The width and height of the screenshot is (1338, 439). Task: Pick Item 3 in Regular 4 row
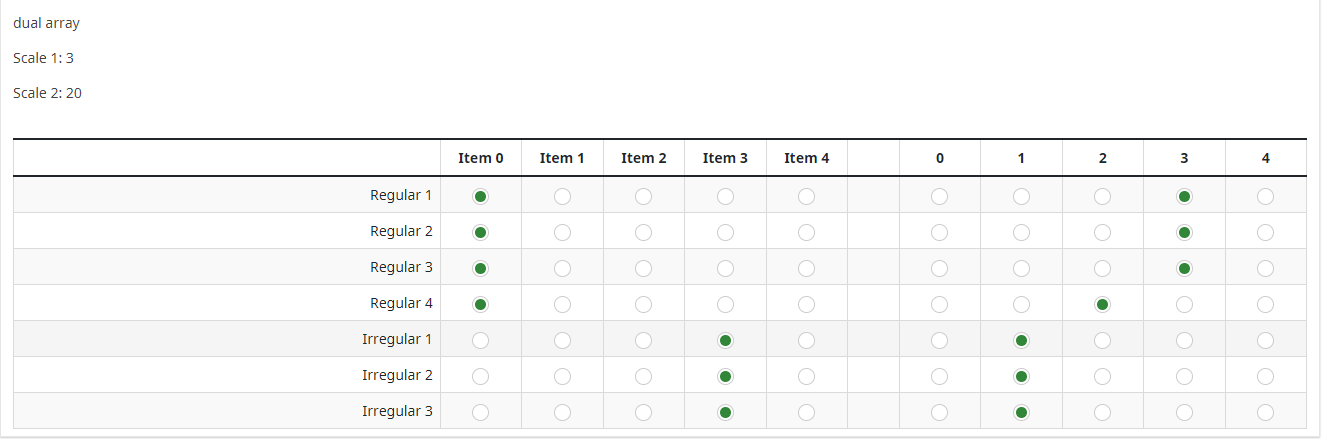pyautogui.click(x=725, y=304)
